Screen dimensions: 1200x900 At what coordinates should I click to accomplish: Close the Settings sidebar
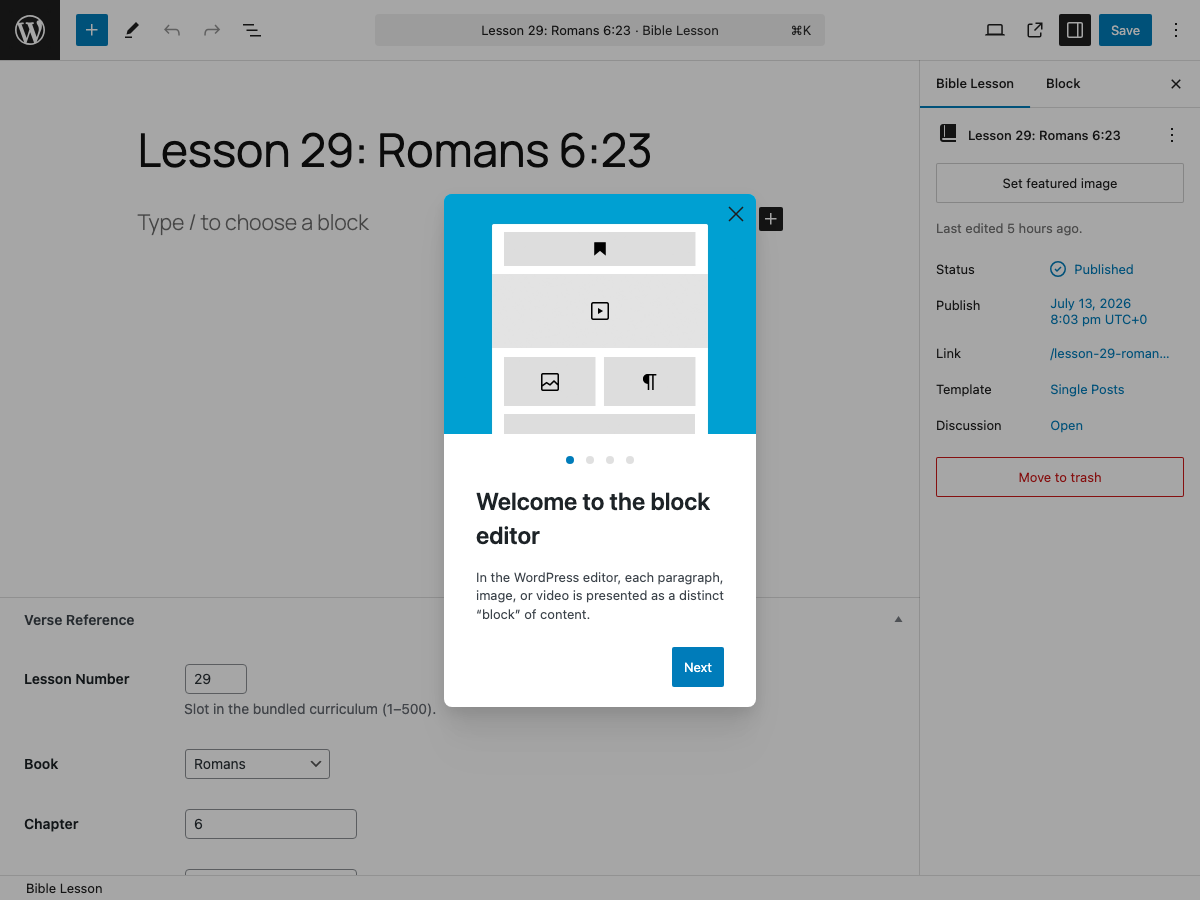(1176, 84)
